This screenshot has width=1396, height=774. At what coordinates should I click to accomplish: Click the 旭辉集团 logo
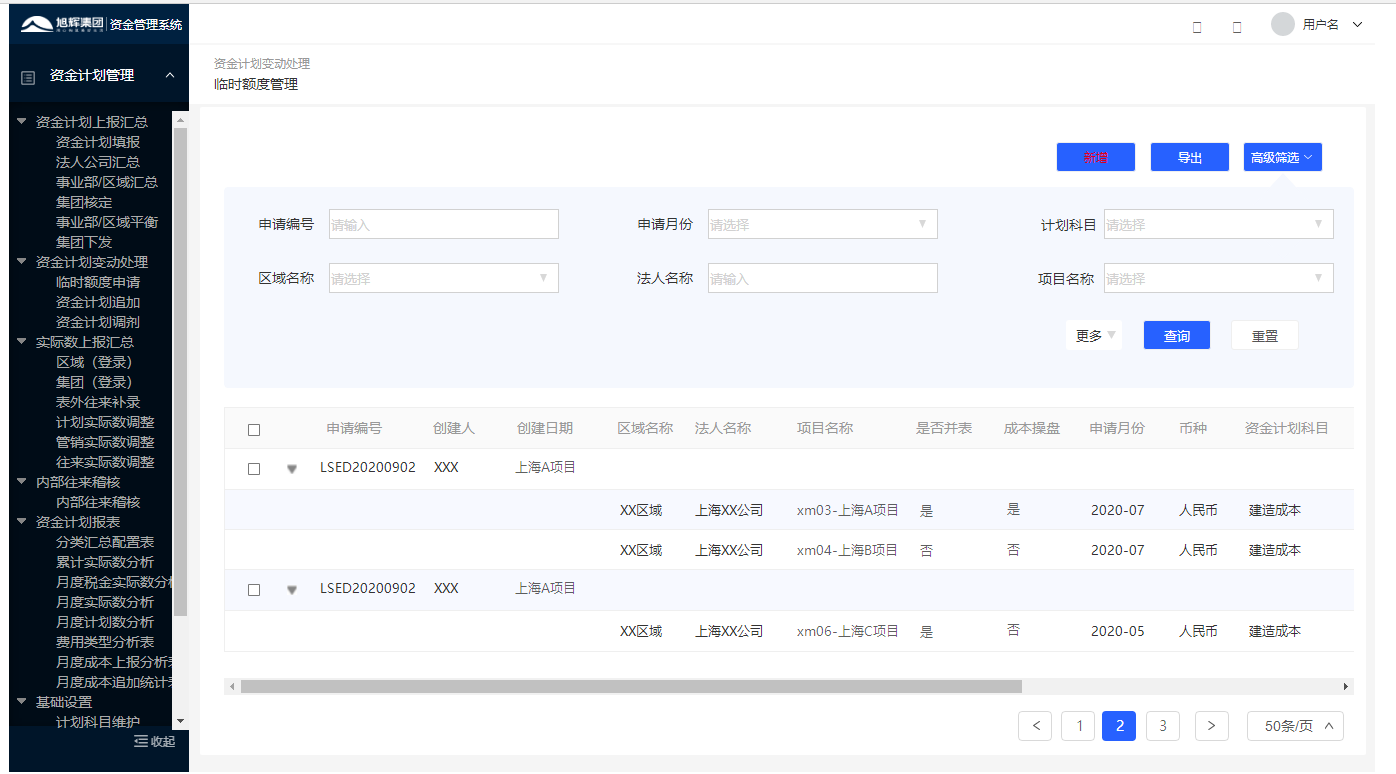point(61,24)
